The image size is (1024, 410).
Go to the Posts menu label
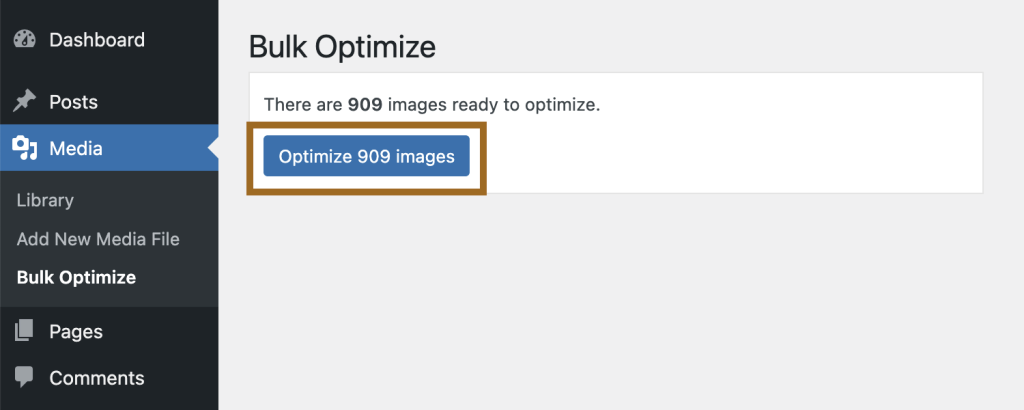73,102
